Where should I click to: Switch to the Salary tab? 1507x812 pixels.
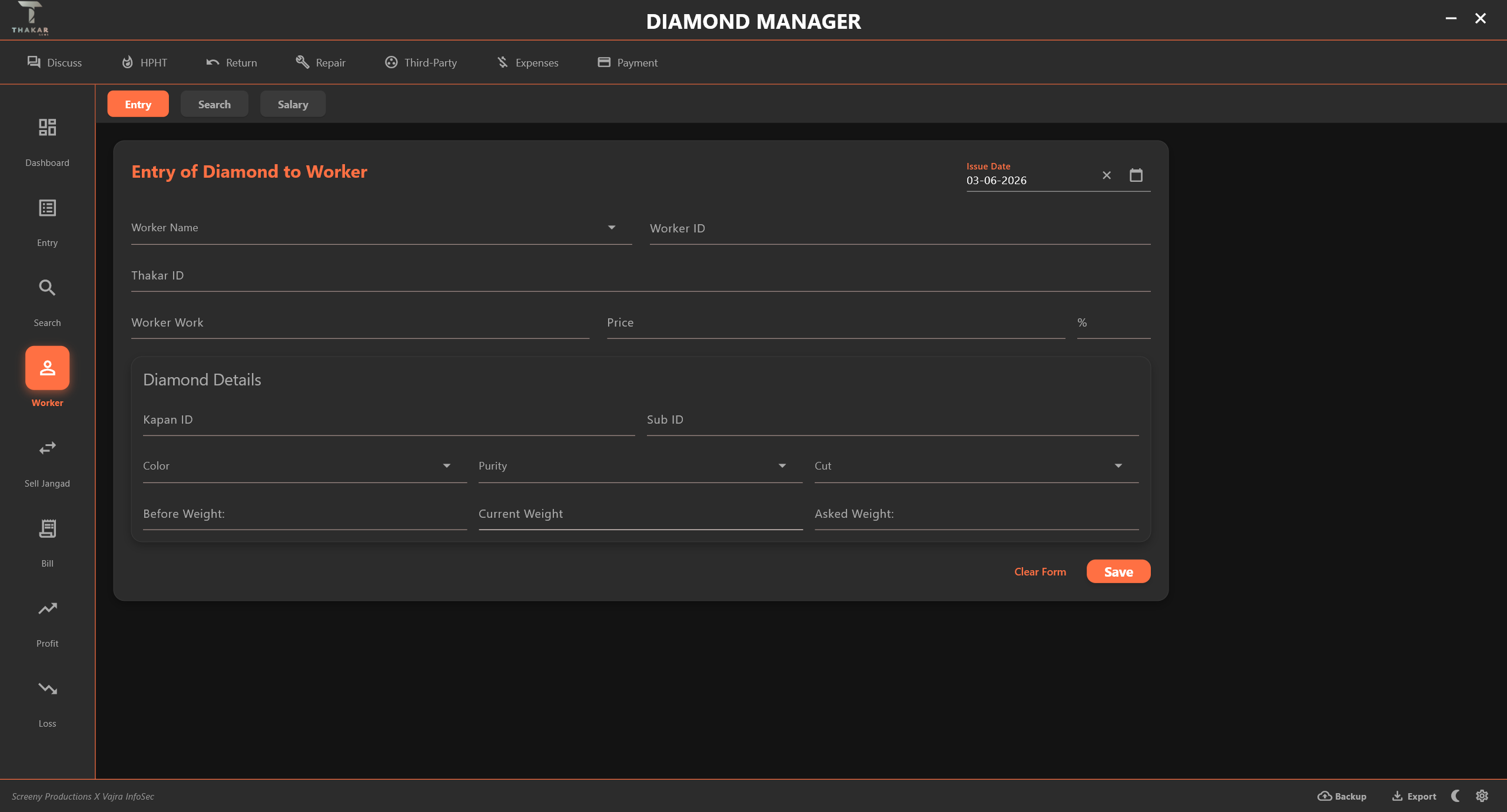[293, 104]
